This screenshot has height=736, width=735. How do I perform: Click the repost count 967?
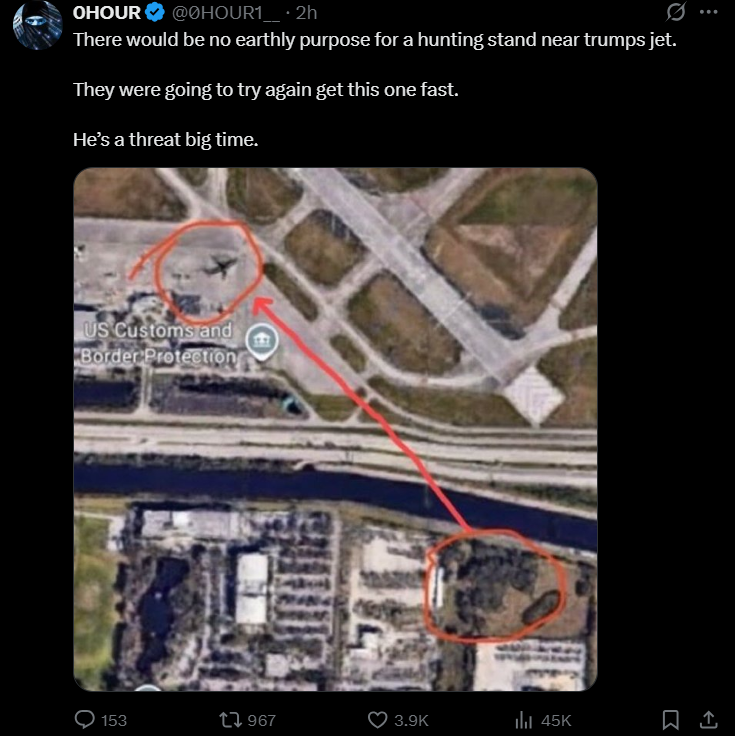pos(261,720)
